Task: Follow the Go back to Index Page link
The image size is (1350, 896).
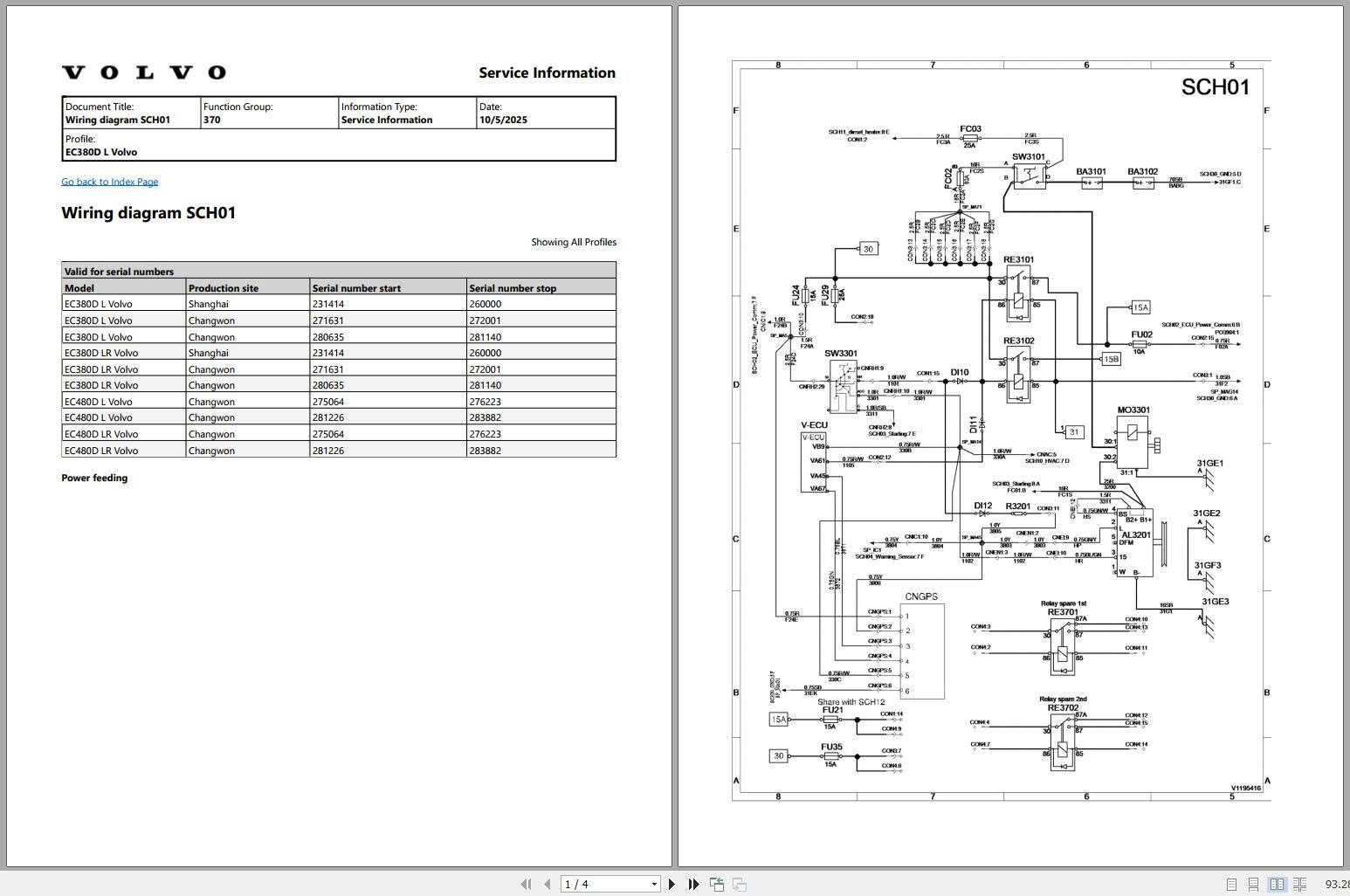Action: point(109,181)
